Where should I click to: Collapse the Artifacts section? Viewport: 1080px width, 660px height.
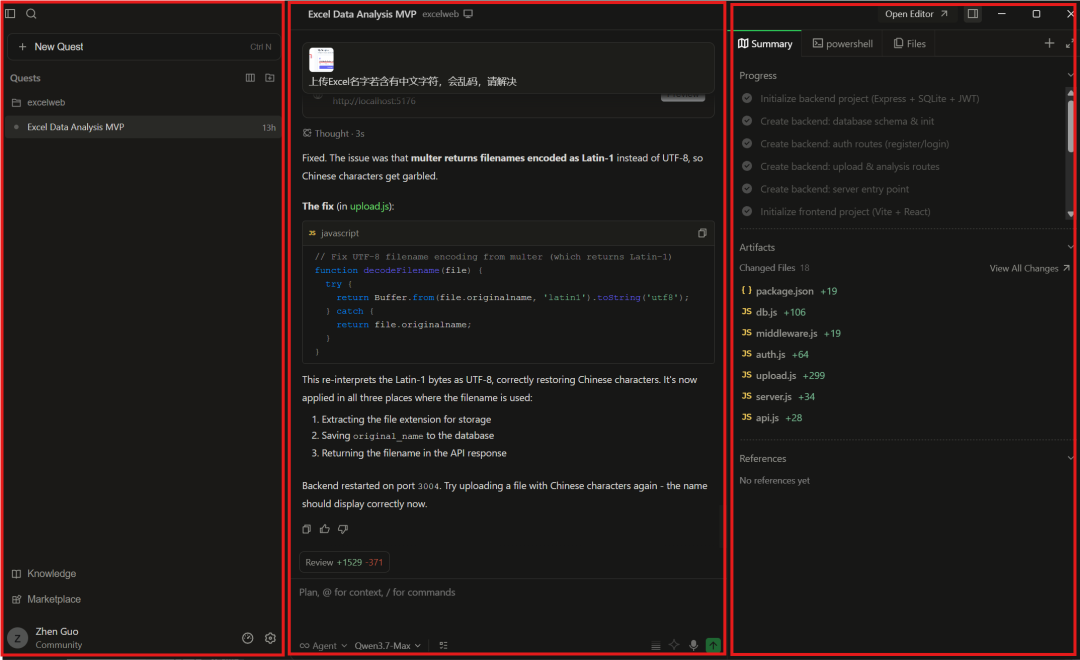(x=1070, y=247)
